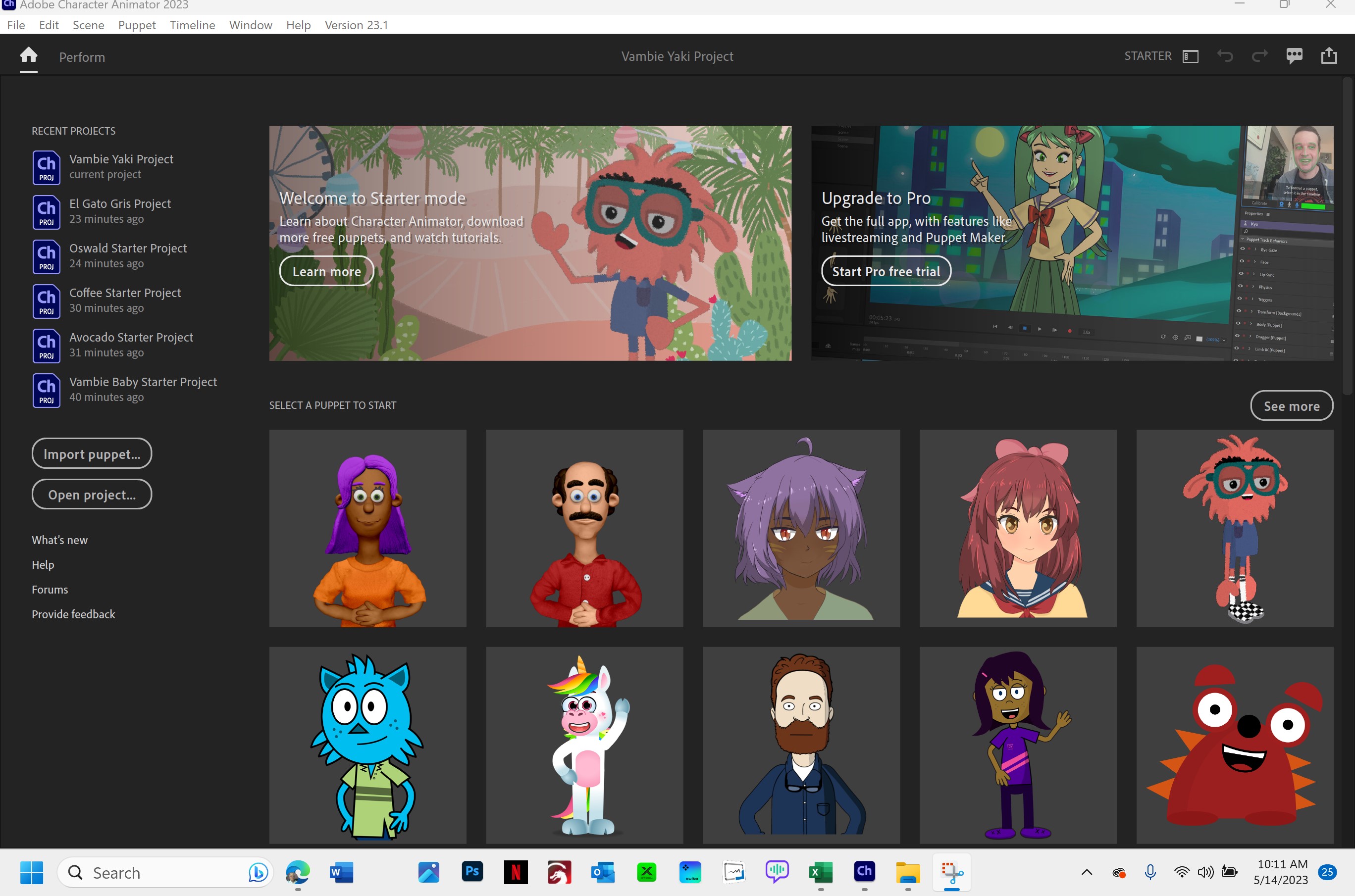1355x896 pixels.
Task: Click Import puppet
Action: (92, 453)
